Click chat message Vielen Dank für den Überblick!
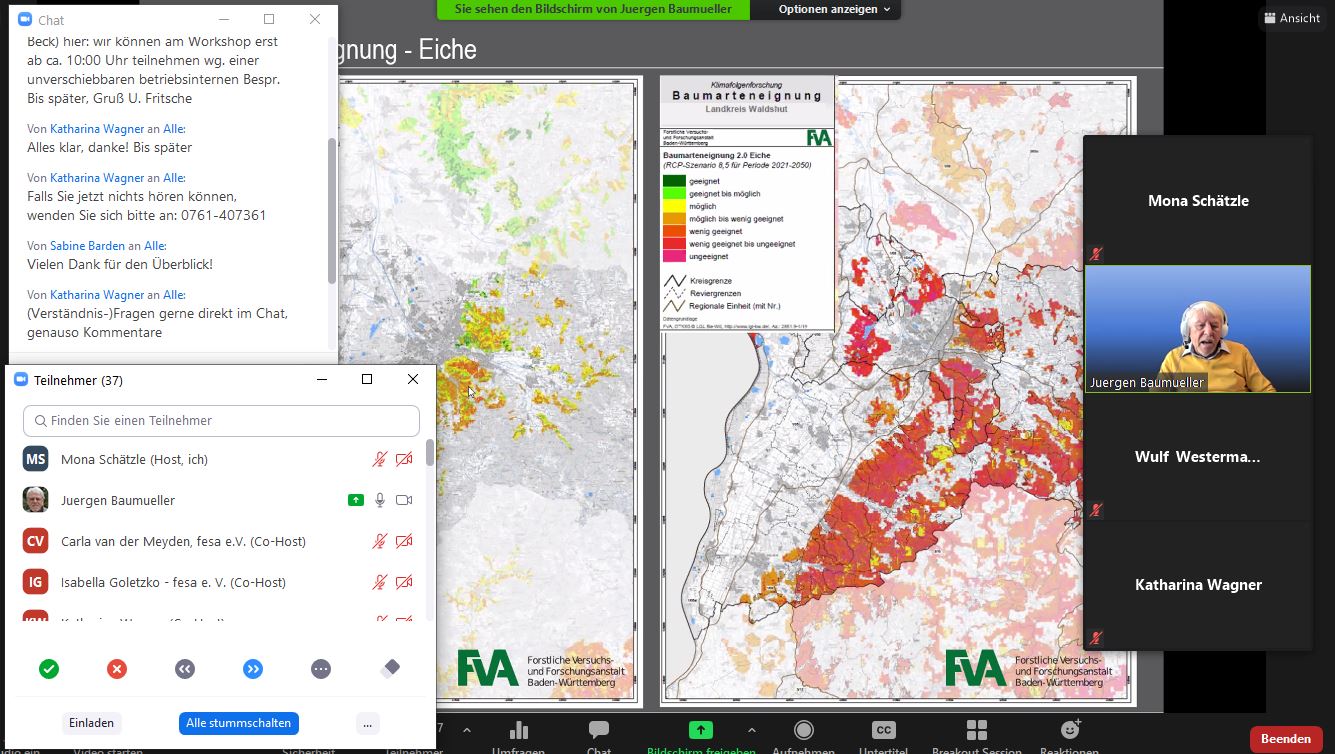The height and width of the screenshot is (754, 1335). pos(120,264)
